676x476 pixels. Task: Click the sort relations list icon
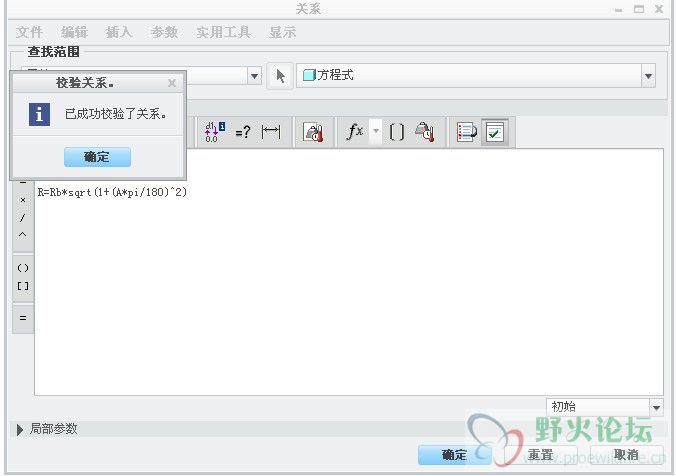466,132
